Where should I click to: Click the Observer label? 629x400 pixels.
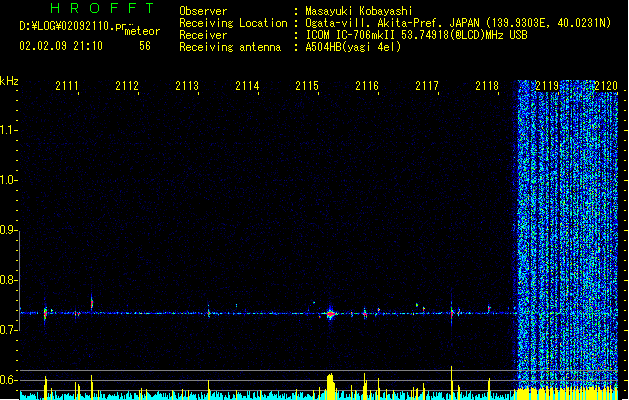pos(203,11)
